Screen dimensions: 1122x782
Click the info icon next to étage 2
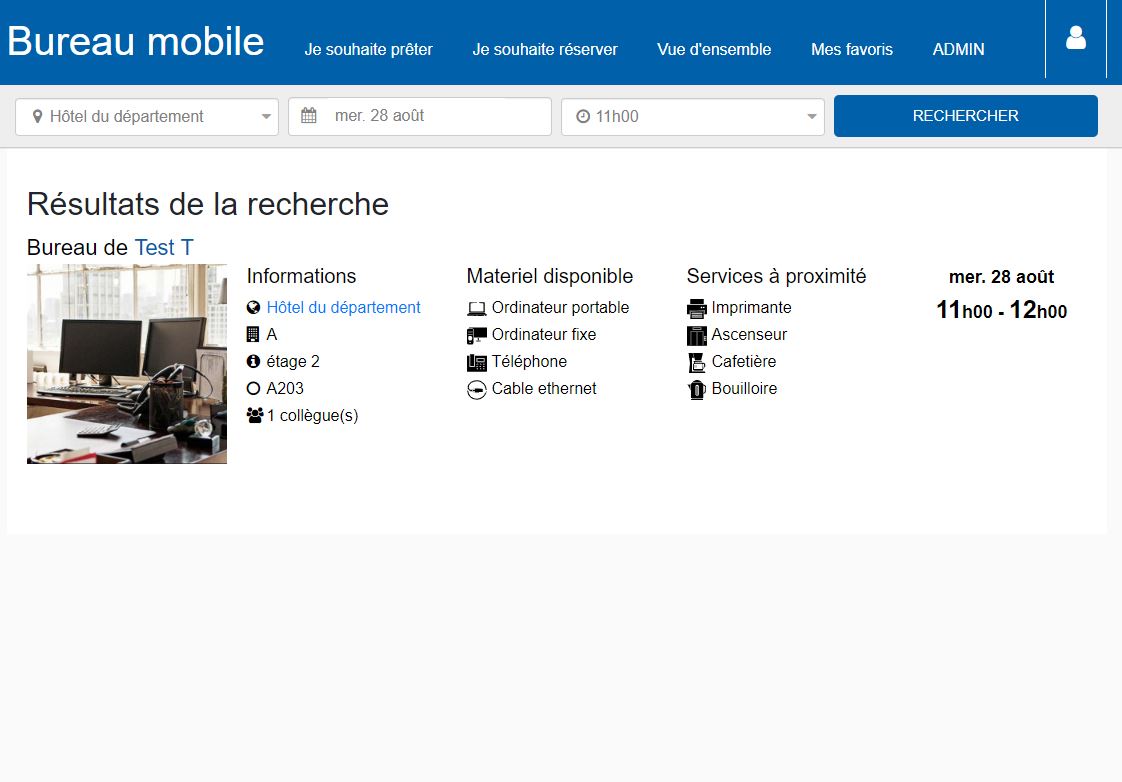pyautogui.click(x=253, y=361)
